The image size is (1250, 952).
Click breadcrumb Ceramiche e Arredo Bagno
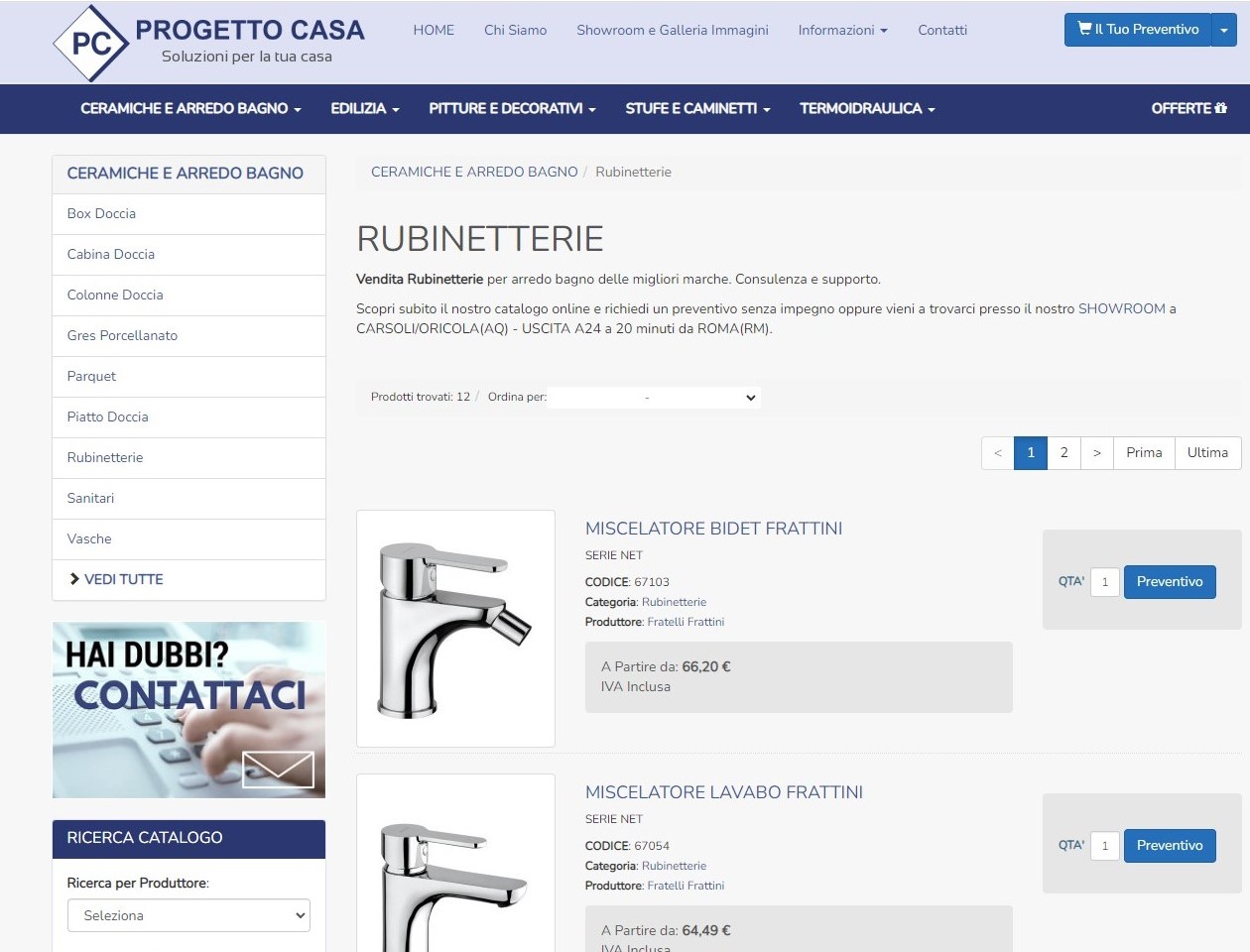pos(474,172)
